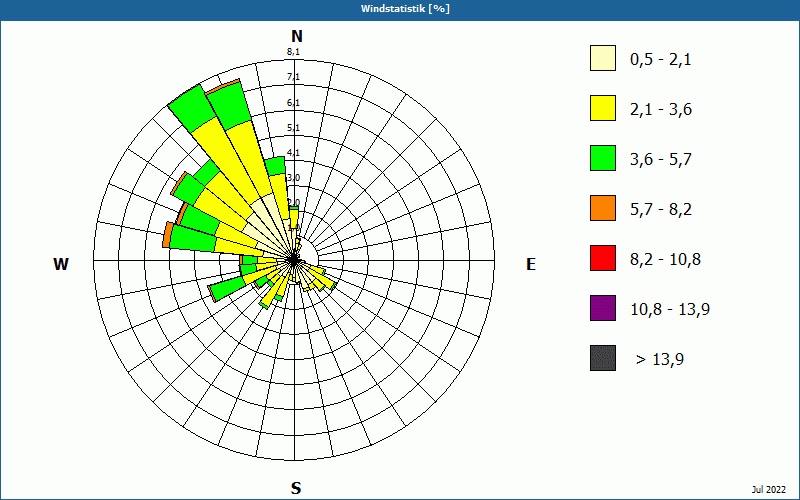Image resolution: width=800 pixels, height=500 pixels.
Task: Click the legend label '3,6 - 5,7'
Action: (x=661, y=160)
